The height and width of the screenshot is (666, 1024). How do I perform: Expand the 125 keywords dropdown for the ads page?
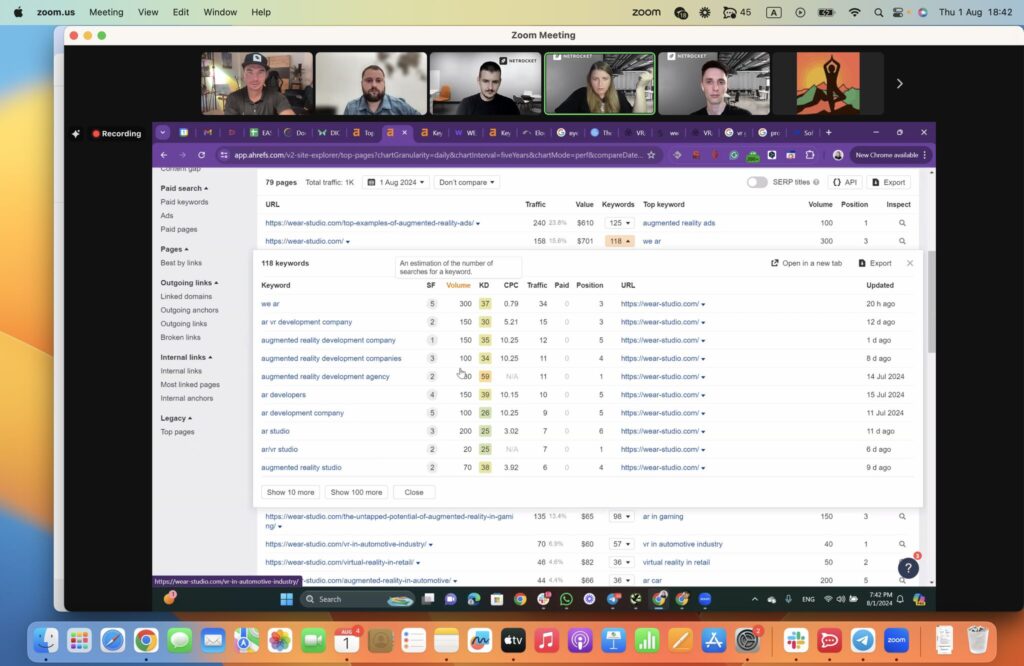point(618,222)
